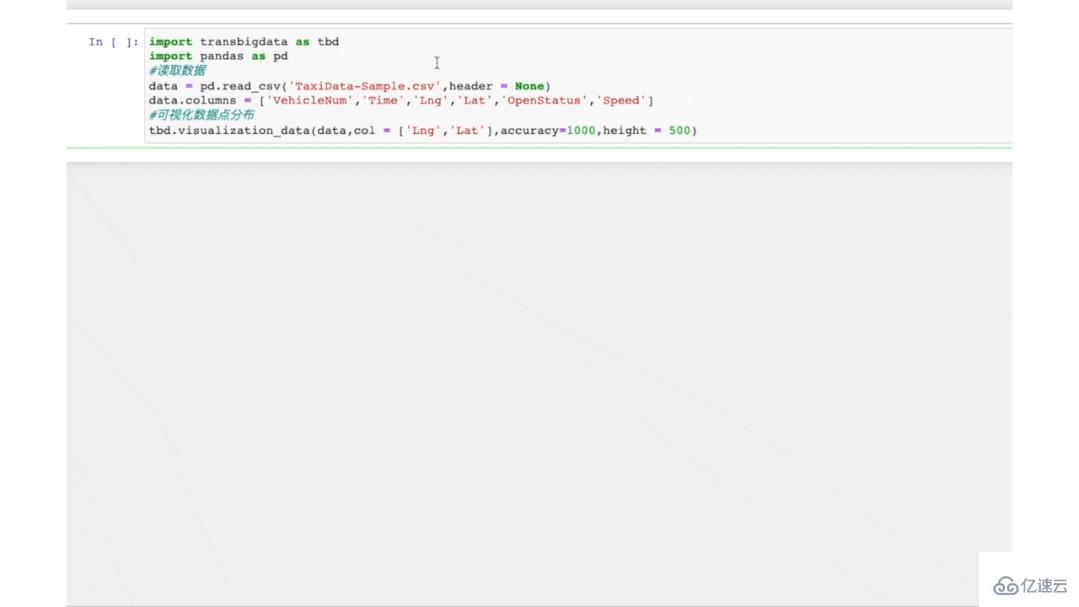Click the 'import pandas as pd' line
The height and width of the screenshot is (607, 1079).
tap(218, 56)
